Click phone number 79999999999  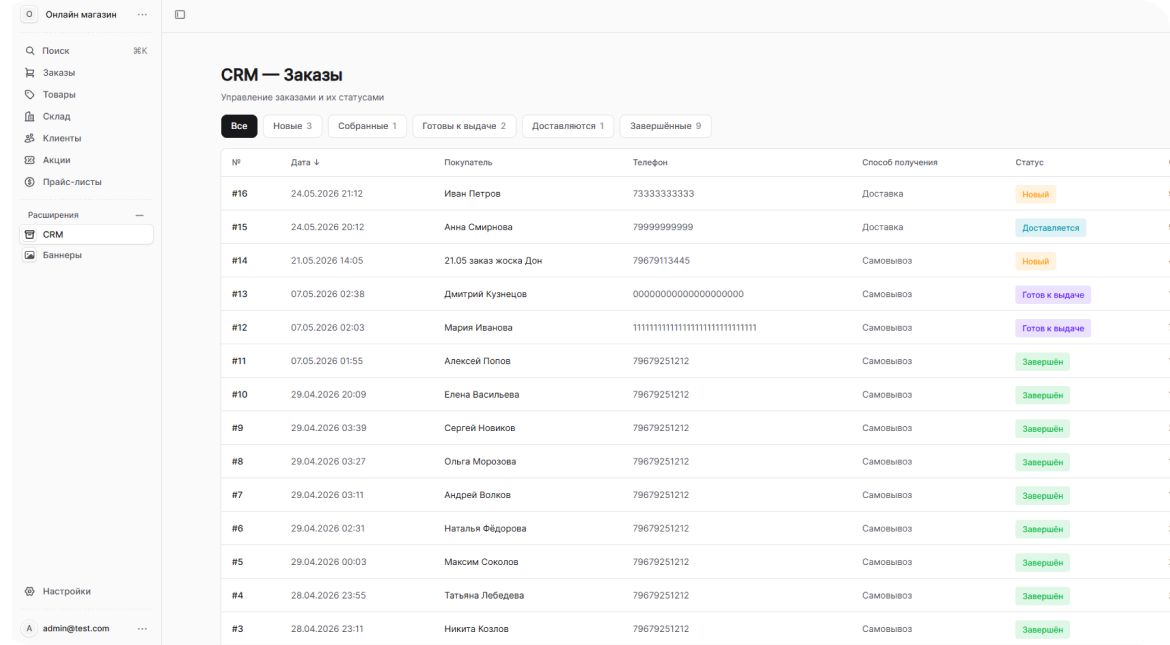[x=663, y=227]
